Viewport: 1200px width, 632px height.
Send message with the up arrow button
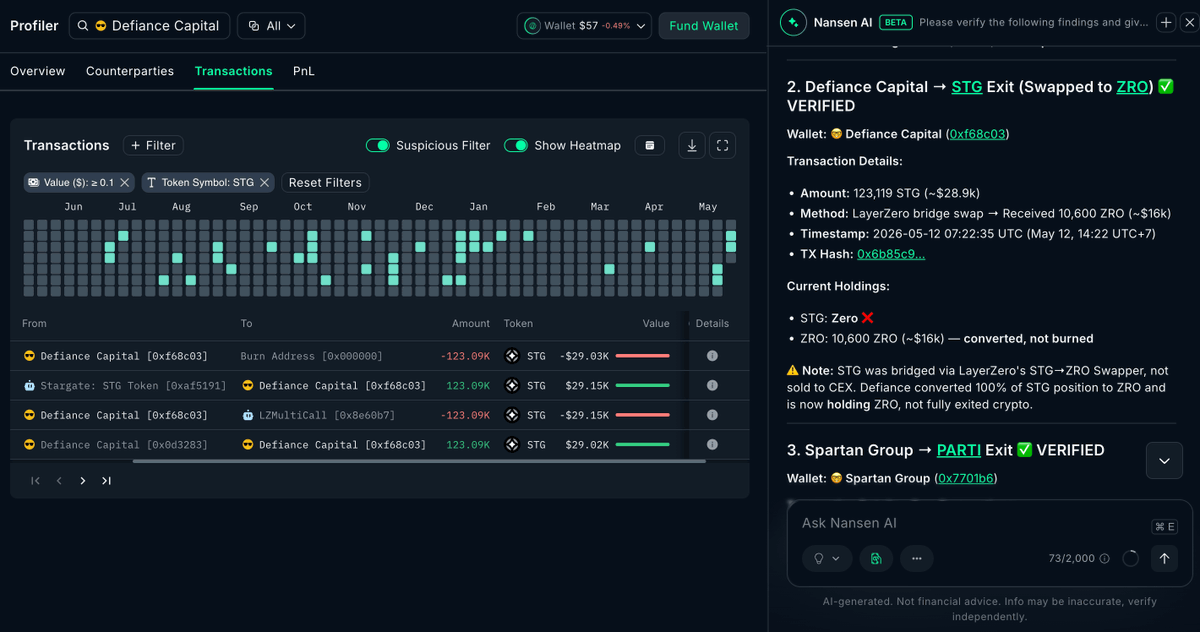[x=1164, y=559]
